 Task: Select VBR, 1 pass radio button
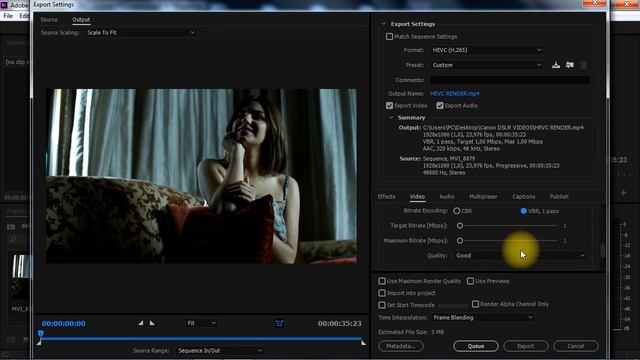coord(523,211)
